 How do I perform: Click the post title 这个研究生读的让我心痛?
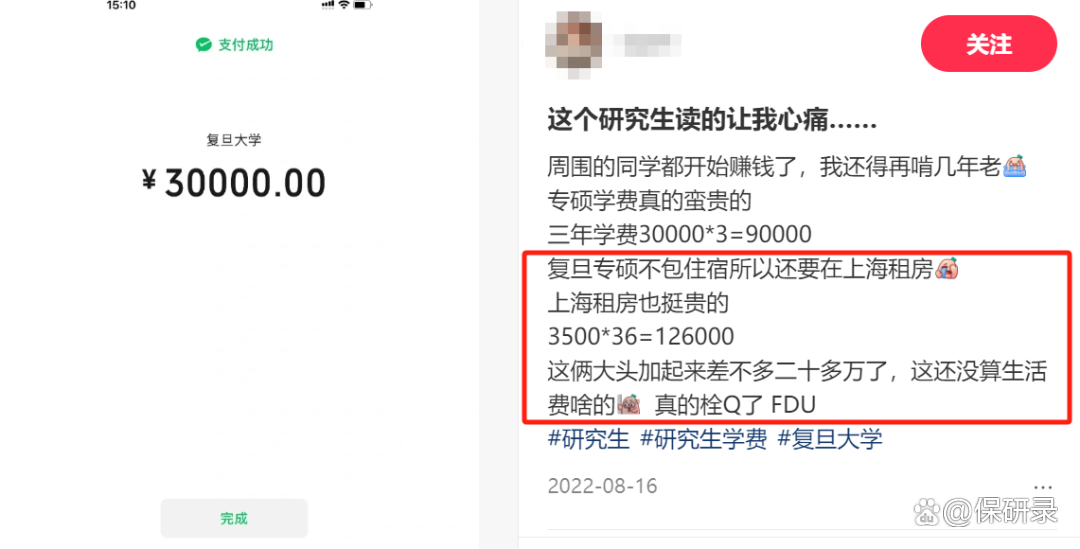coord(712,121)
